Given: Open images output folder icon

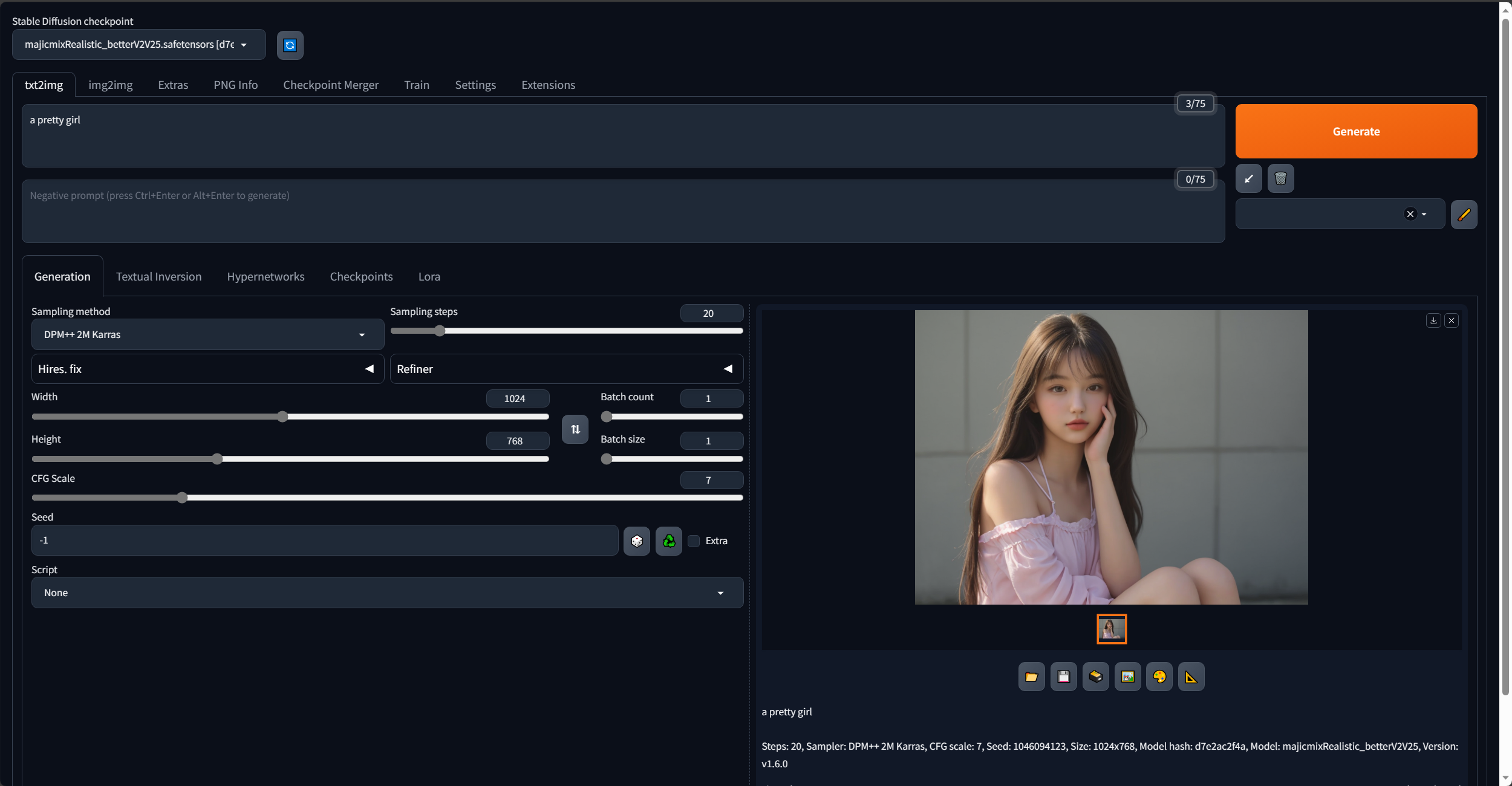Looking at the screenshot, I should pyautogui.click(x=1031, y=677).
